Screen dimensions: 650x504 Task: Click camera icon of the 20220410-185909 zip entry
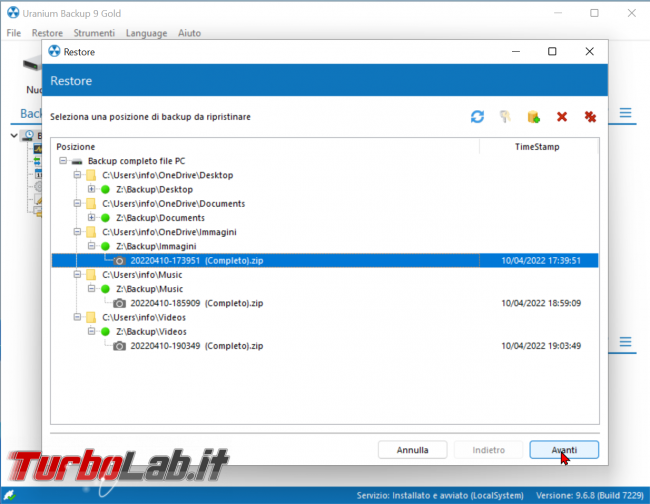(x=119, y=303)
